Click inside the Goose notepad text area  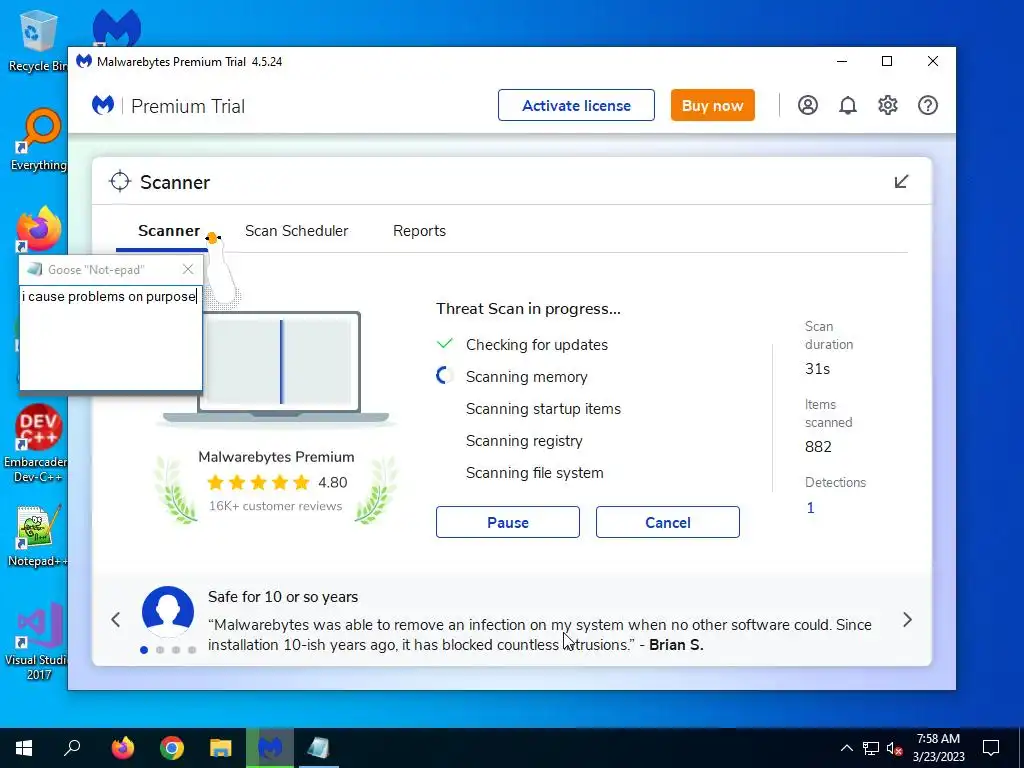[110, 337]
